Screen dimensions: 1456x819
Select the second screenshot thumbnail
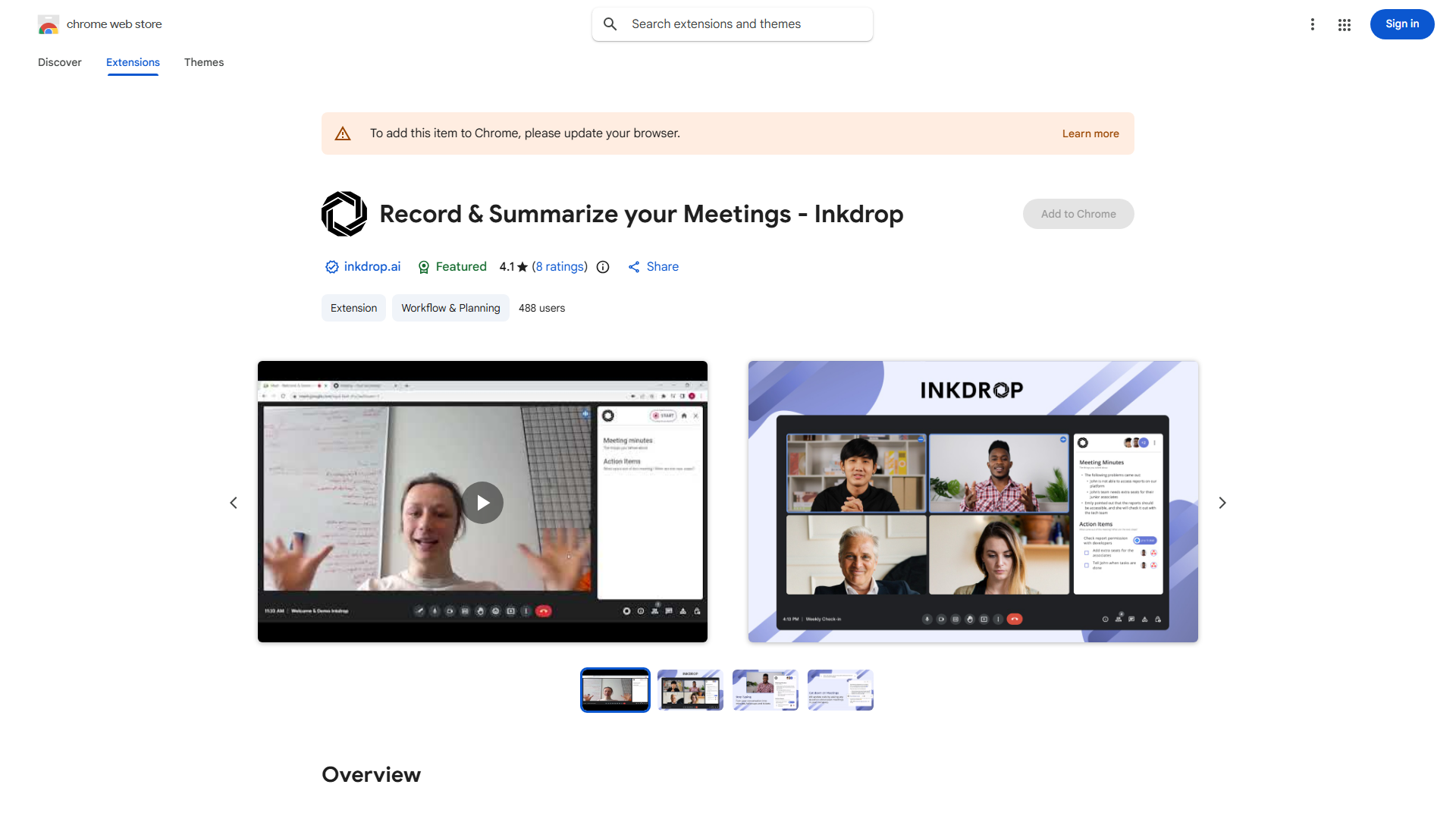690,690
